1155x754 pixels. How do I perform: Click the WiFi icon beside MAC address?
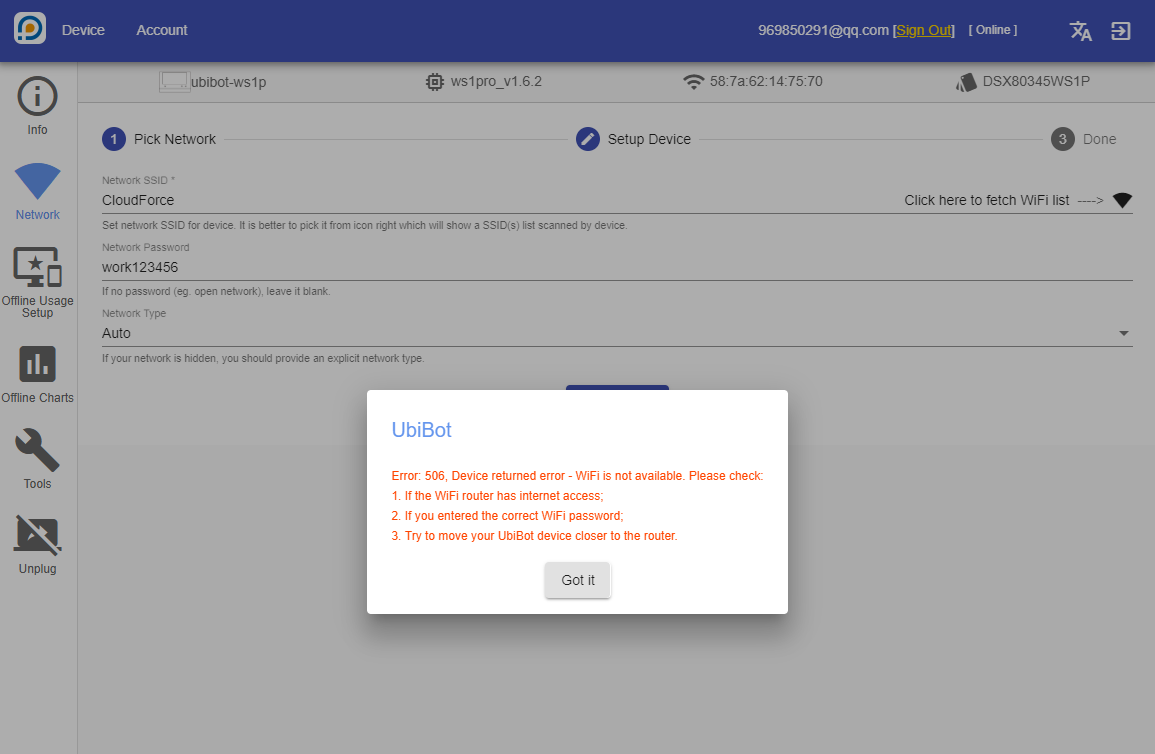(693, 82)
